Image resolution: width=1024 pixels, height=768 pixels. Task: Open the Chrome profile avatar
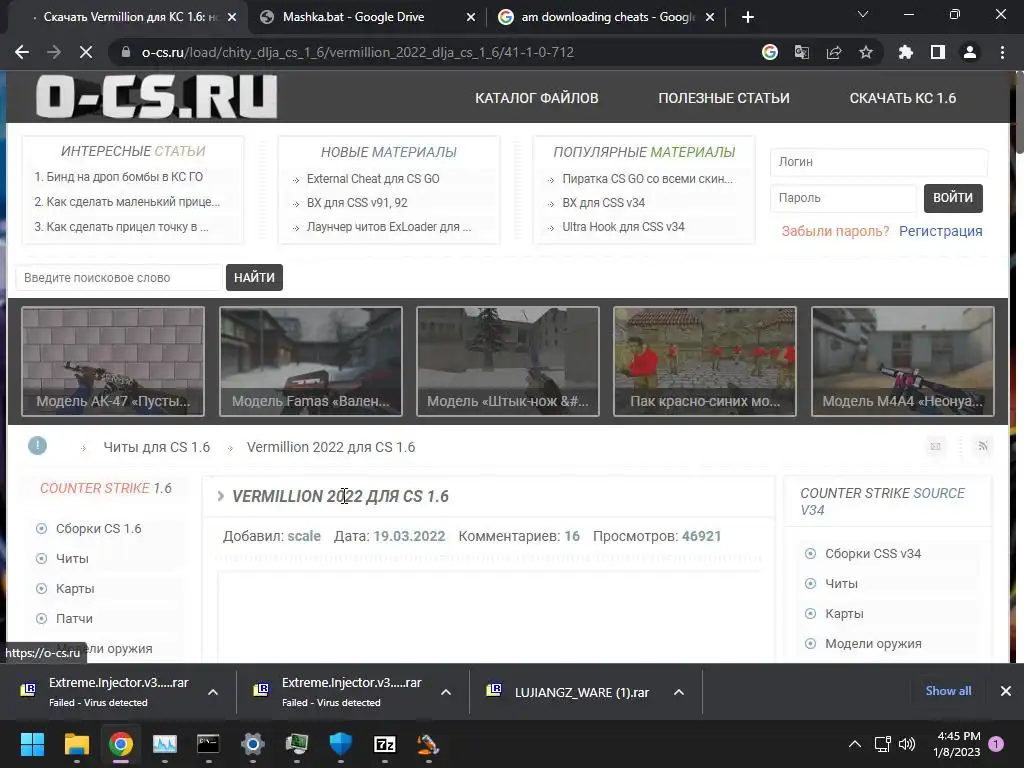(970, 52)
